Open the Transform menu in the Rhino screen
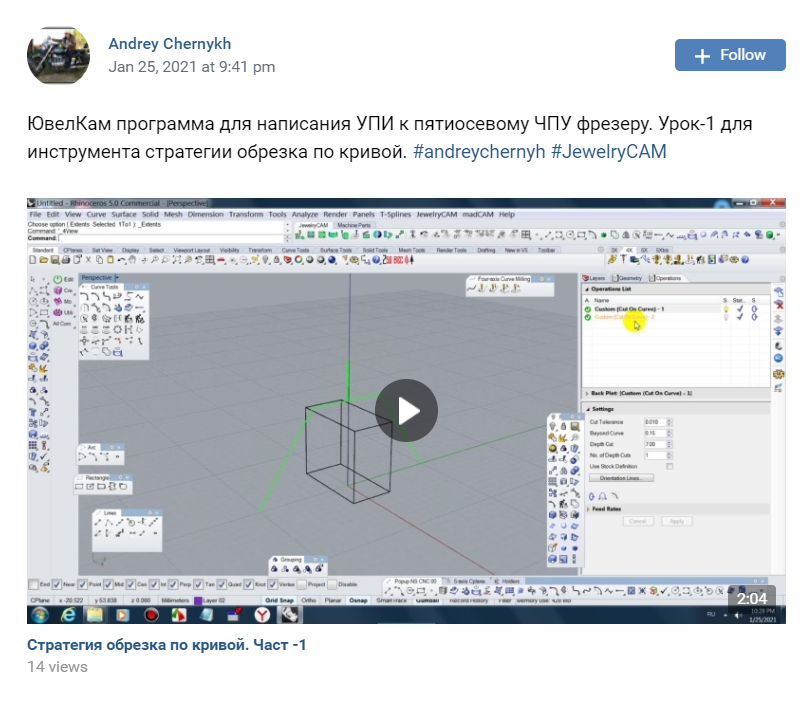Image resolution: width=808 pixels, height=709 pixels. pyautogui.click(x=246, y=214)
